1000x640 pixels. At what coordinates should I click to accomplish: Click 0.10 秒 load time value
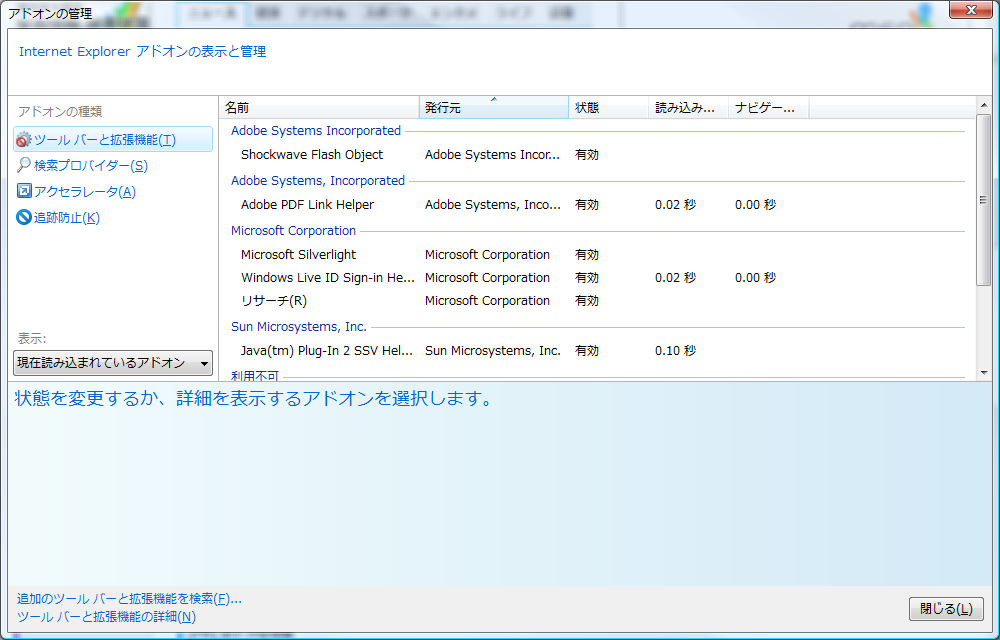pyautogui.click(x=675, y=351)
